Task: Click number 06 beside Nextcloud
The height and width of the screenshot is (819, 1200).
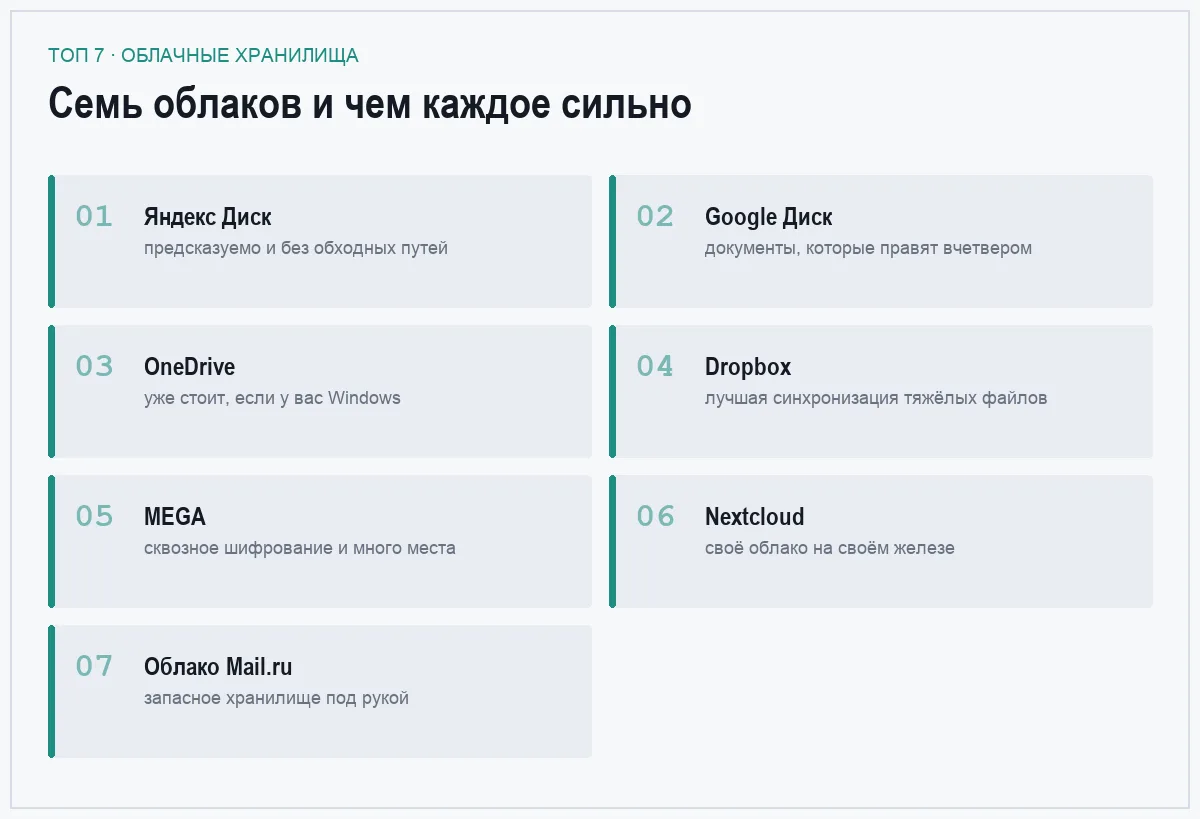Action: [655, 516]
